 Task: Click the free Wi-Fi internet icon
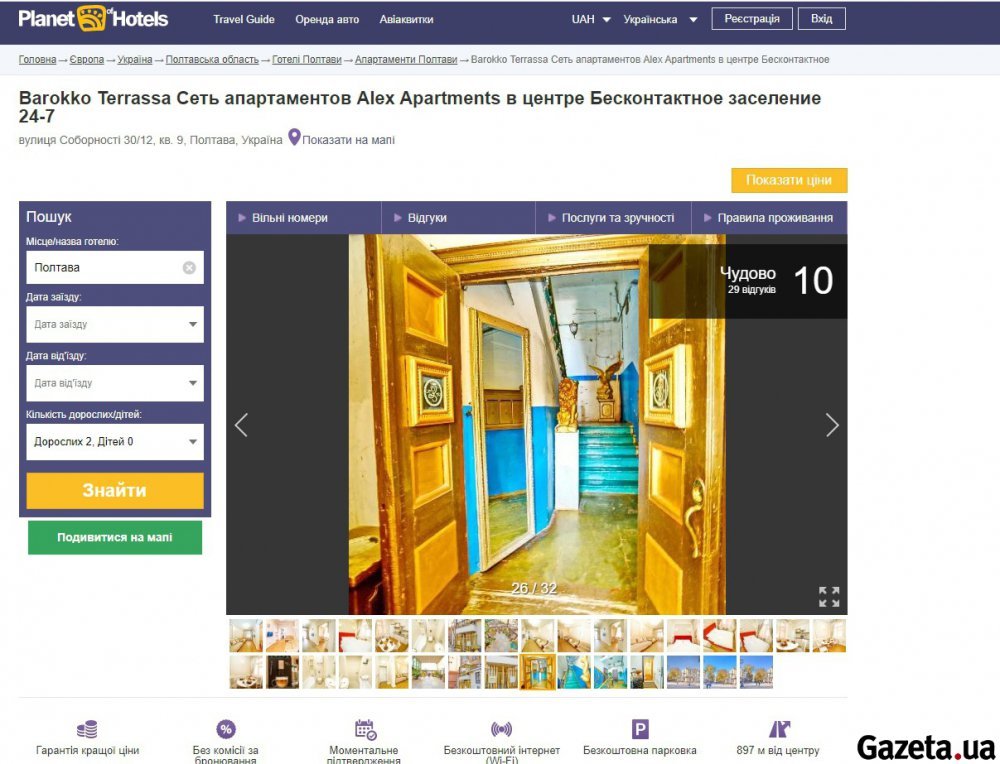pos(501,729)
